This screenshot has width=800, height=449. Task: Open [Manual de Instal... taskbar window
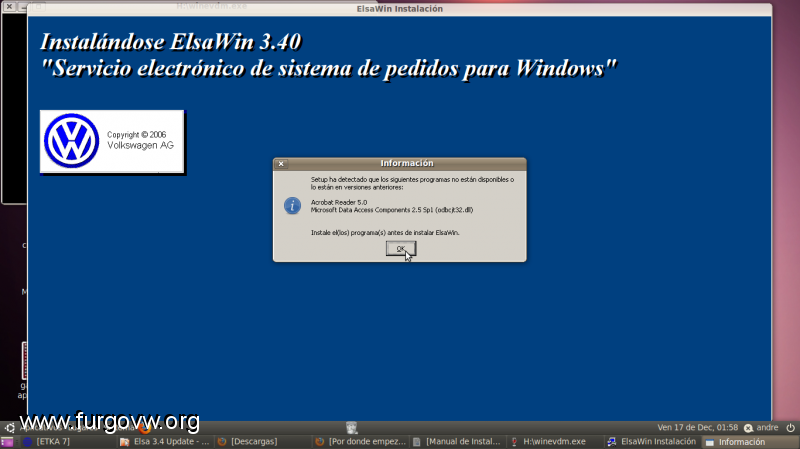pyautogui.click(x=457, y=442)
